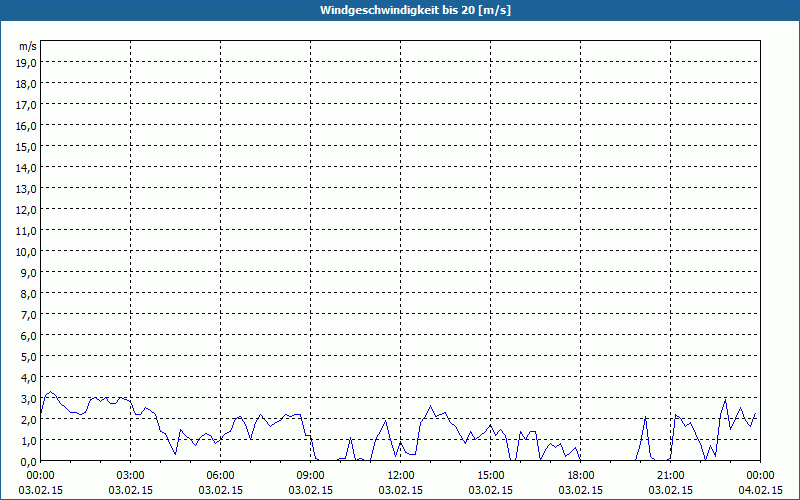Click the 12:00 time axis label
The width and height of the screenshot is (800, 500).
[x=401, y=476]
